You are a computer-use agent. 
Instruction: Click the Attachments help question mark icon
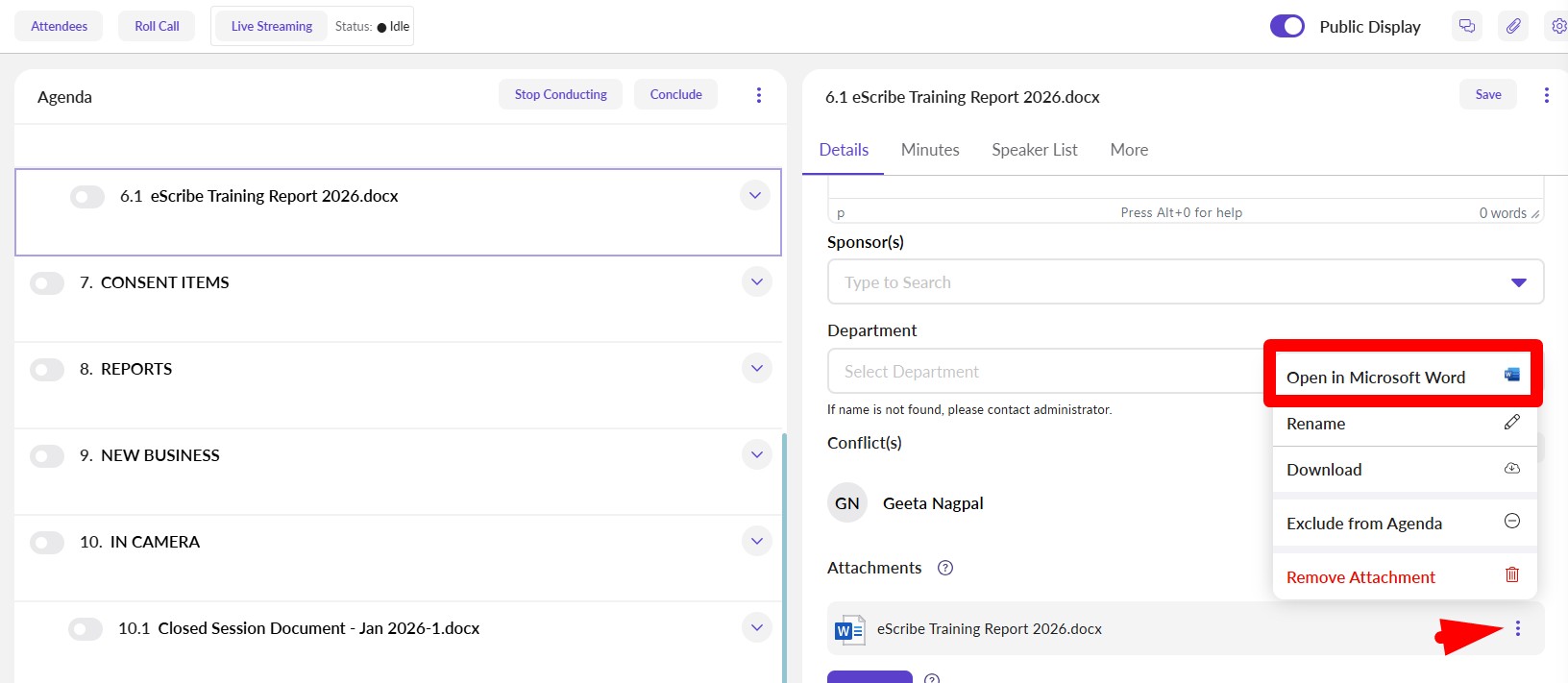pyautogui.click(x=945, y=568)
